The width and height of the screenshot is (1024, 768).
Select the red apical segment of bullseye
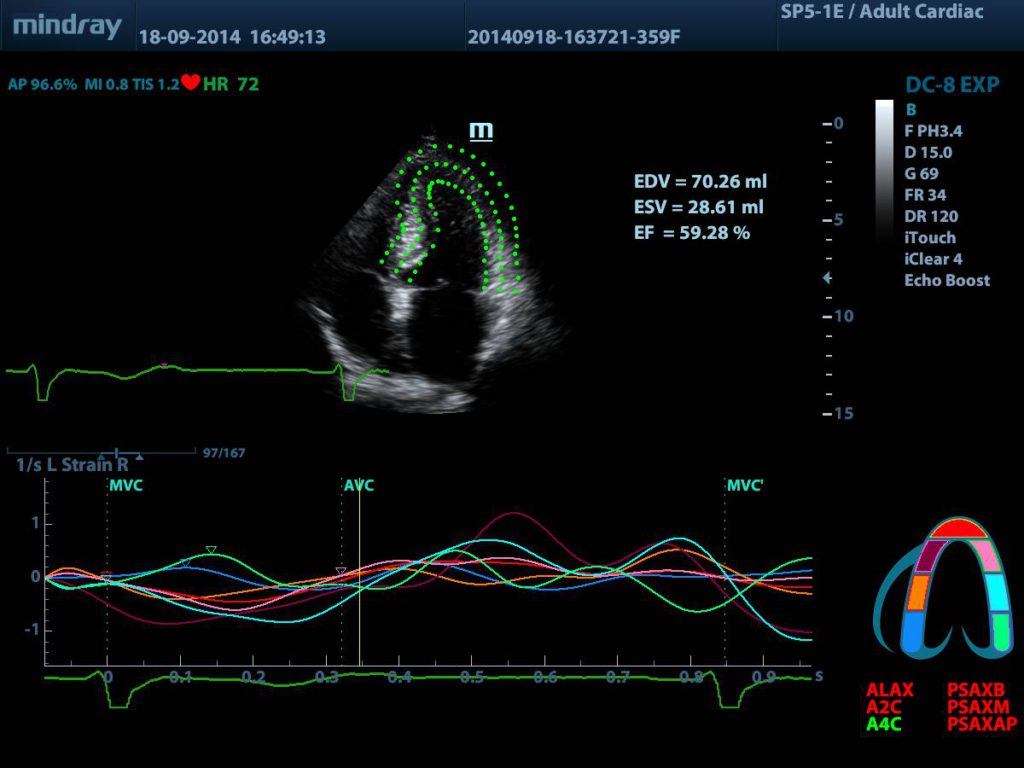point(958,529)
